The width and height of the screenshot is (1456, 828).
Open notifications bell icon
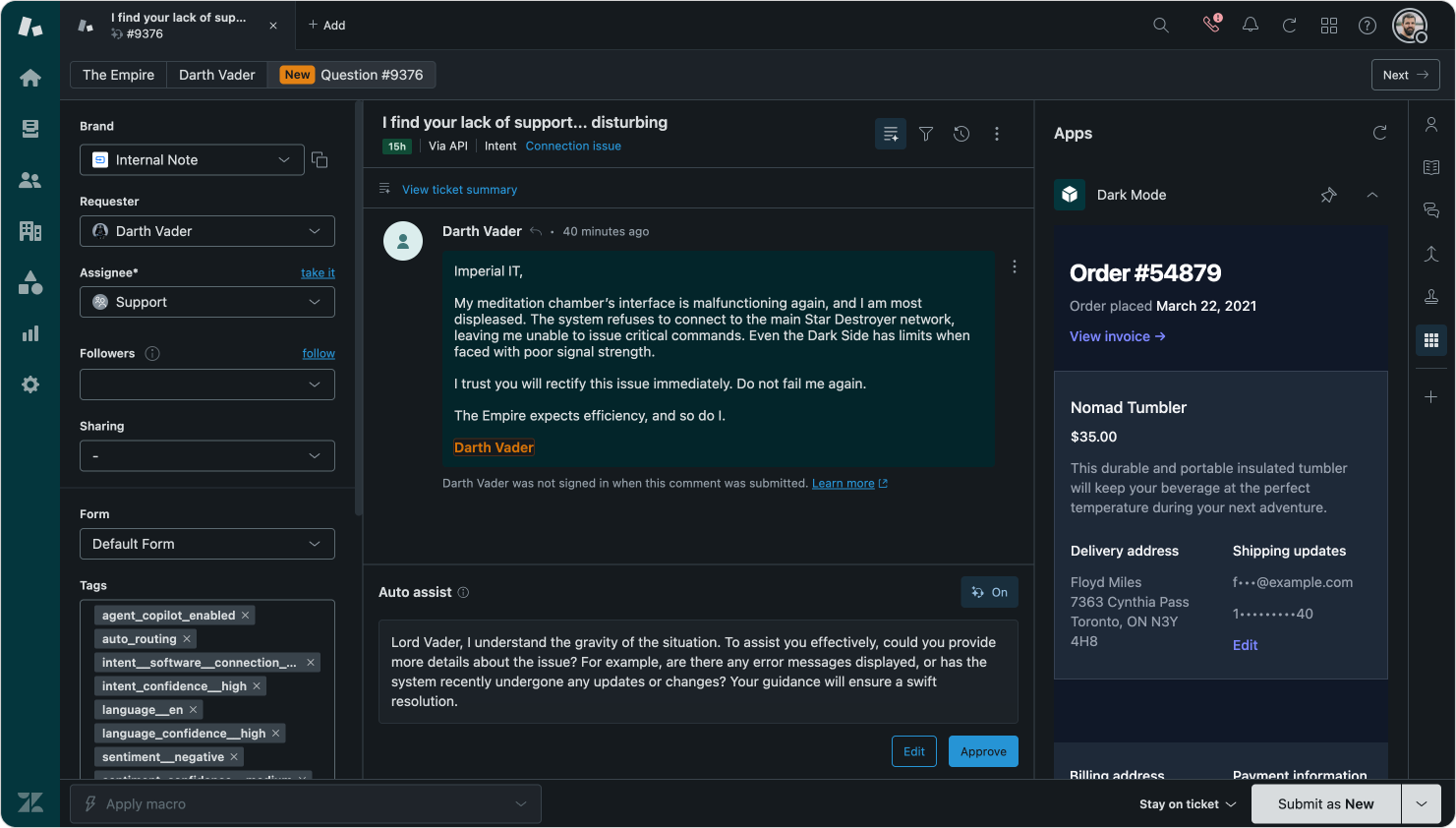pos(1251,26)
